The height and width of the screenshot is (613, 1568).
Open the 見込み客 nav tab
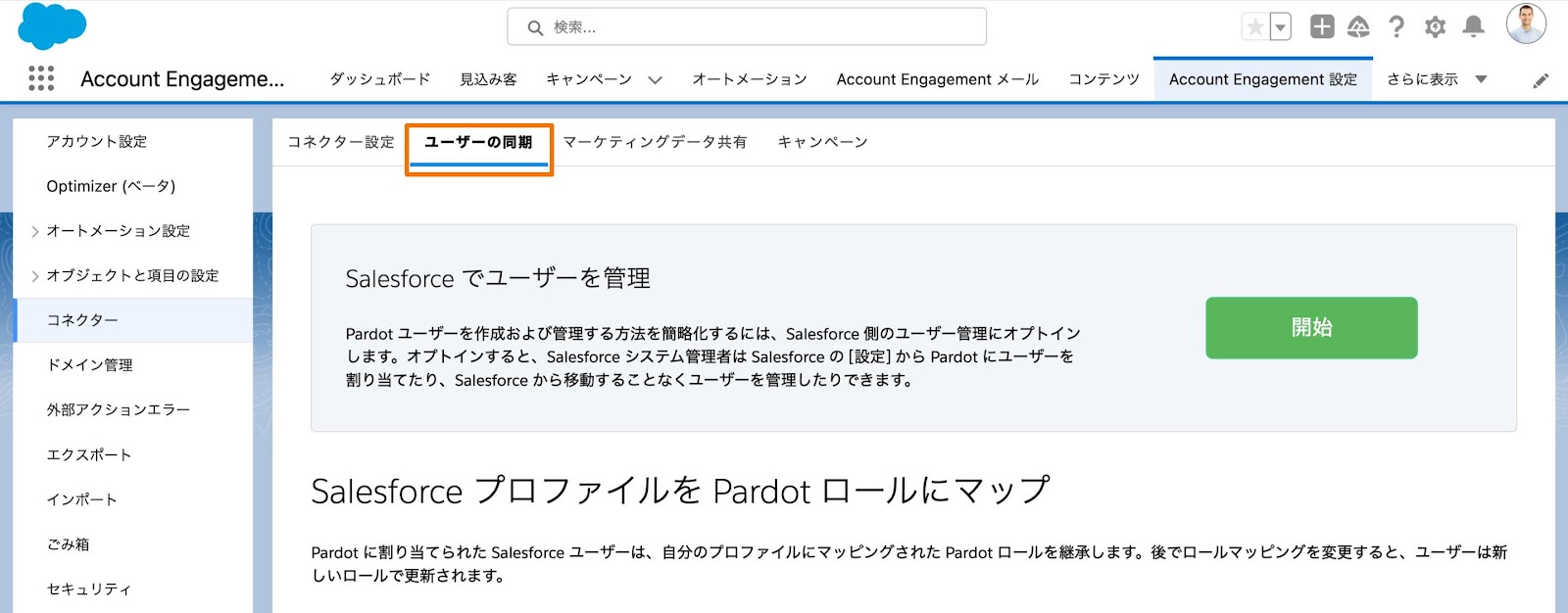488,79
